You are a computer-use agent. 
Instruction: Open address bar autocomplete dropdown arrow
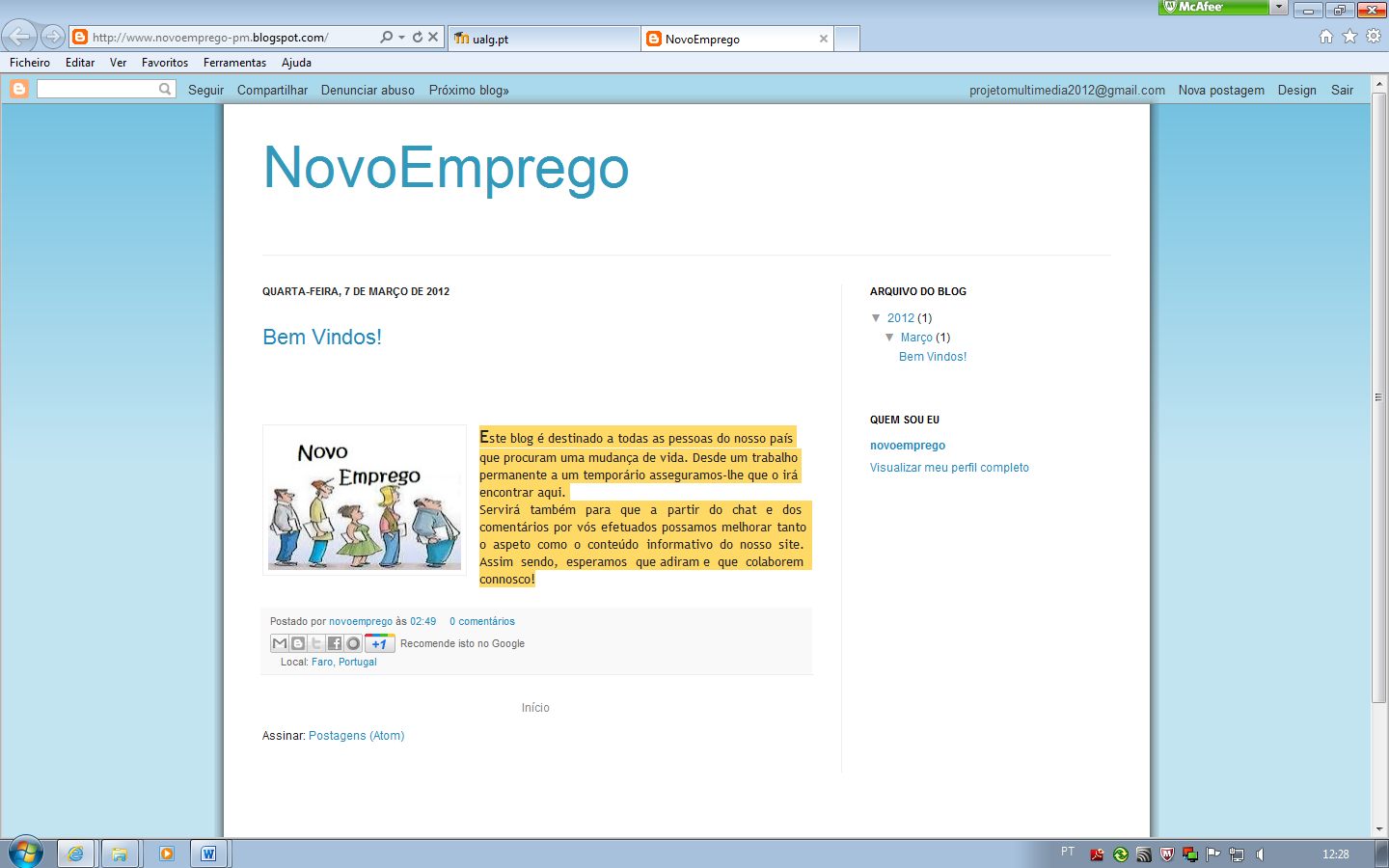pos(401,37)
